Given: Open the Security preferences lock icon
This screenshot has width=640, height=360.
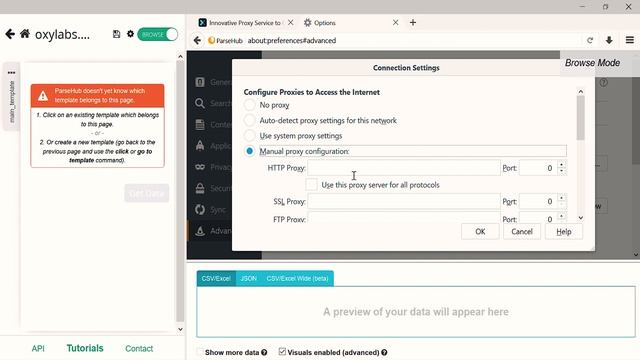Looking at the screenshot, I should [x=200, y=188].
